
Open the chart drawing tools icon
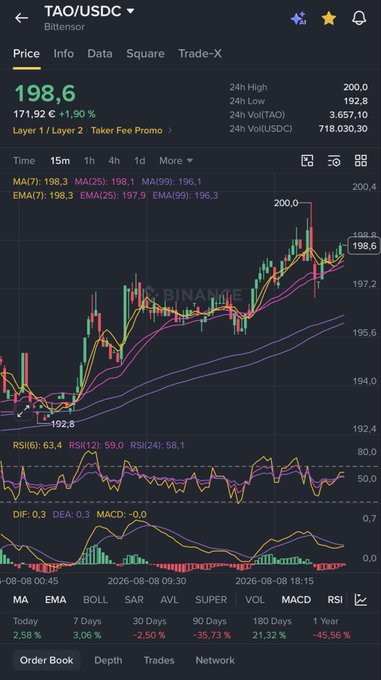point(307,160)
